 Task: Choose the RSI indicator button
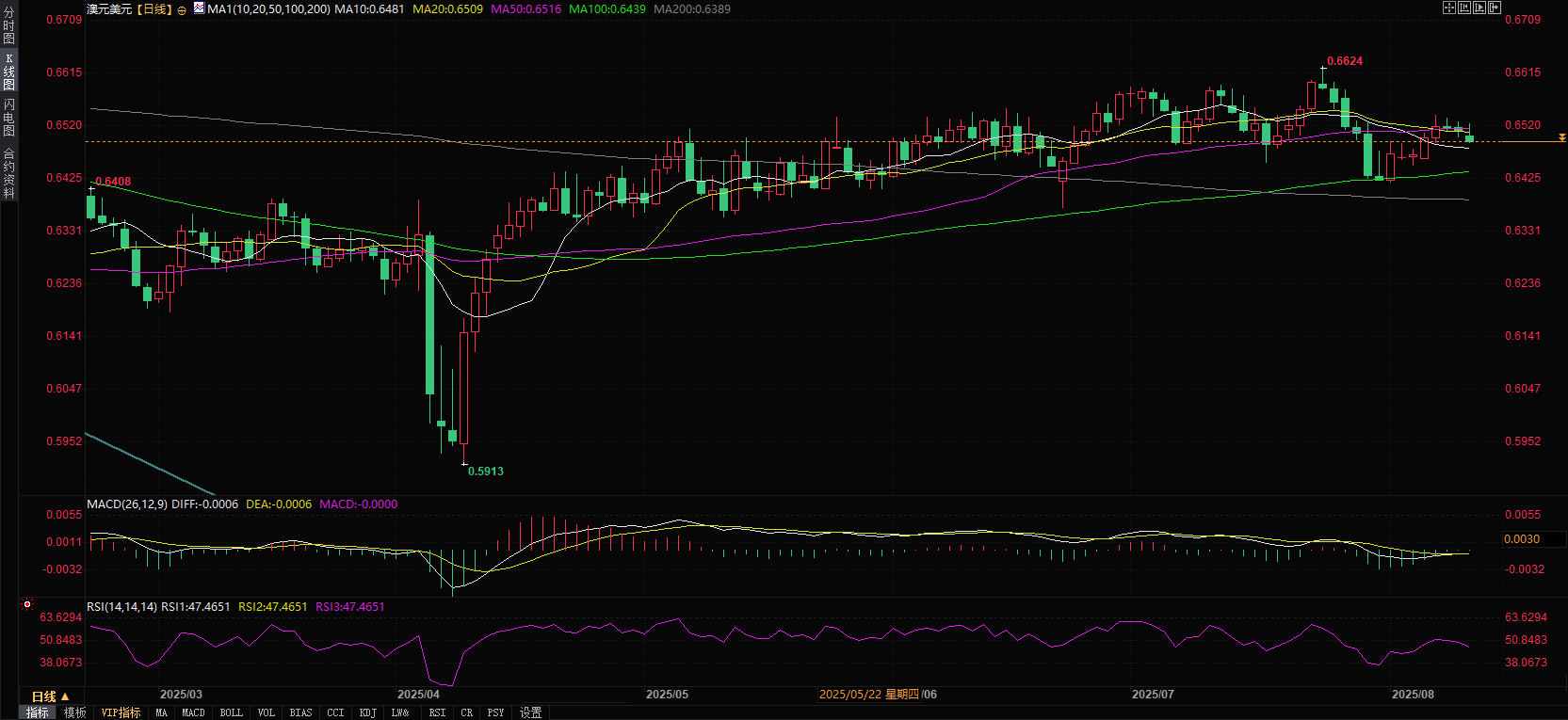437,712
